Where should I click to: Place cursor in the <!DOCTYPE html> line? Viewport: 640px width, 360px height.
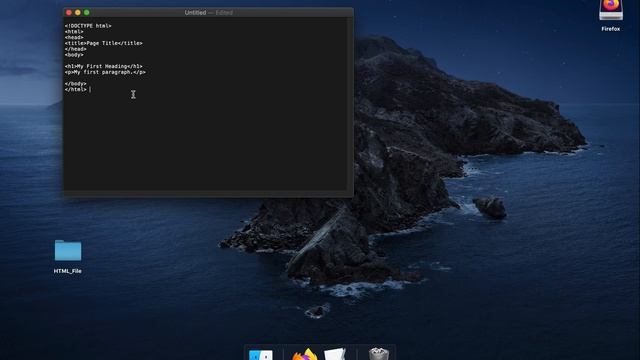pos(88,26)
